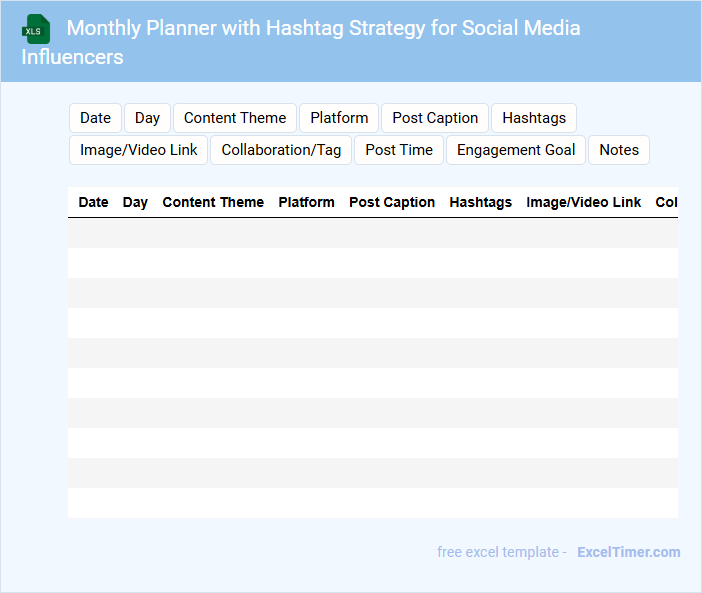This screenshot has height=593, width=702.
Task: Select the Day tag button
Action: [147, 118]
